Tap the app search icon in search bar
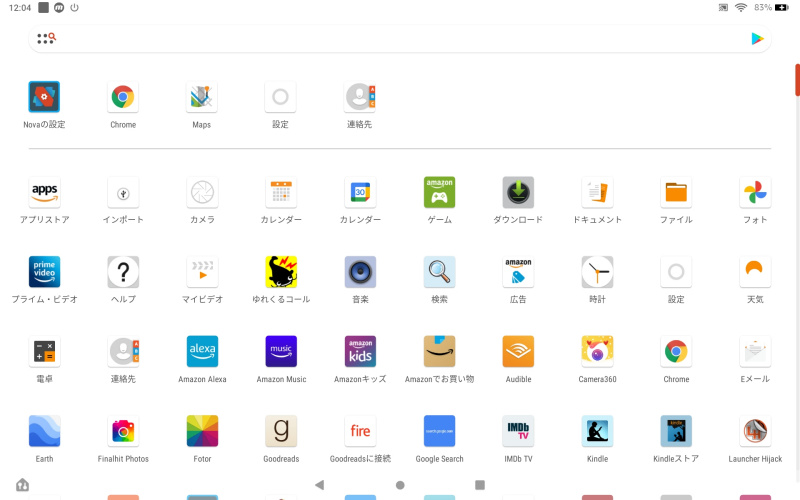800x500 pixels. pos(46,38)
